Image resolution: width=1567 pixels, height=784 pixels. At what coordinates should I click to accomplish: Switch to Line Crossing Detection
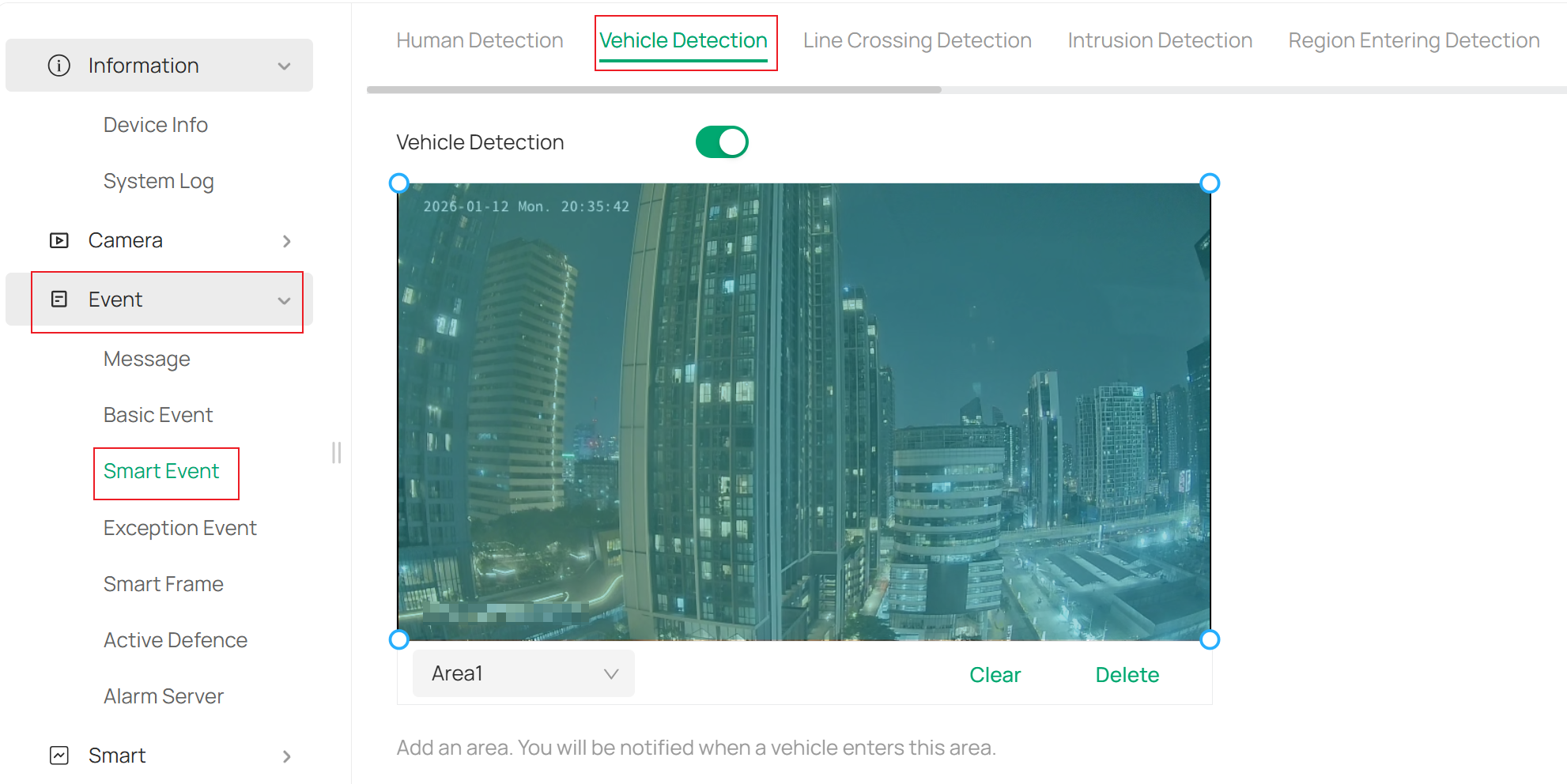[916, 40]
